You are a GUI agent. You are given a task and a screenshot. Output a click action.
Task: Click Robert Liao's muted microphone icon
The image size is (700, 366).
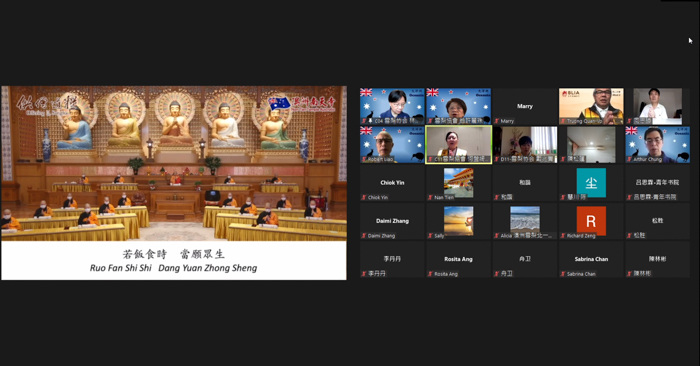364,159
